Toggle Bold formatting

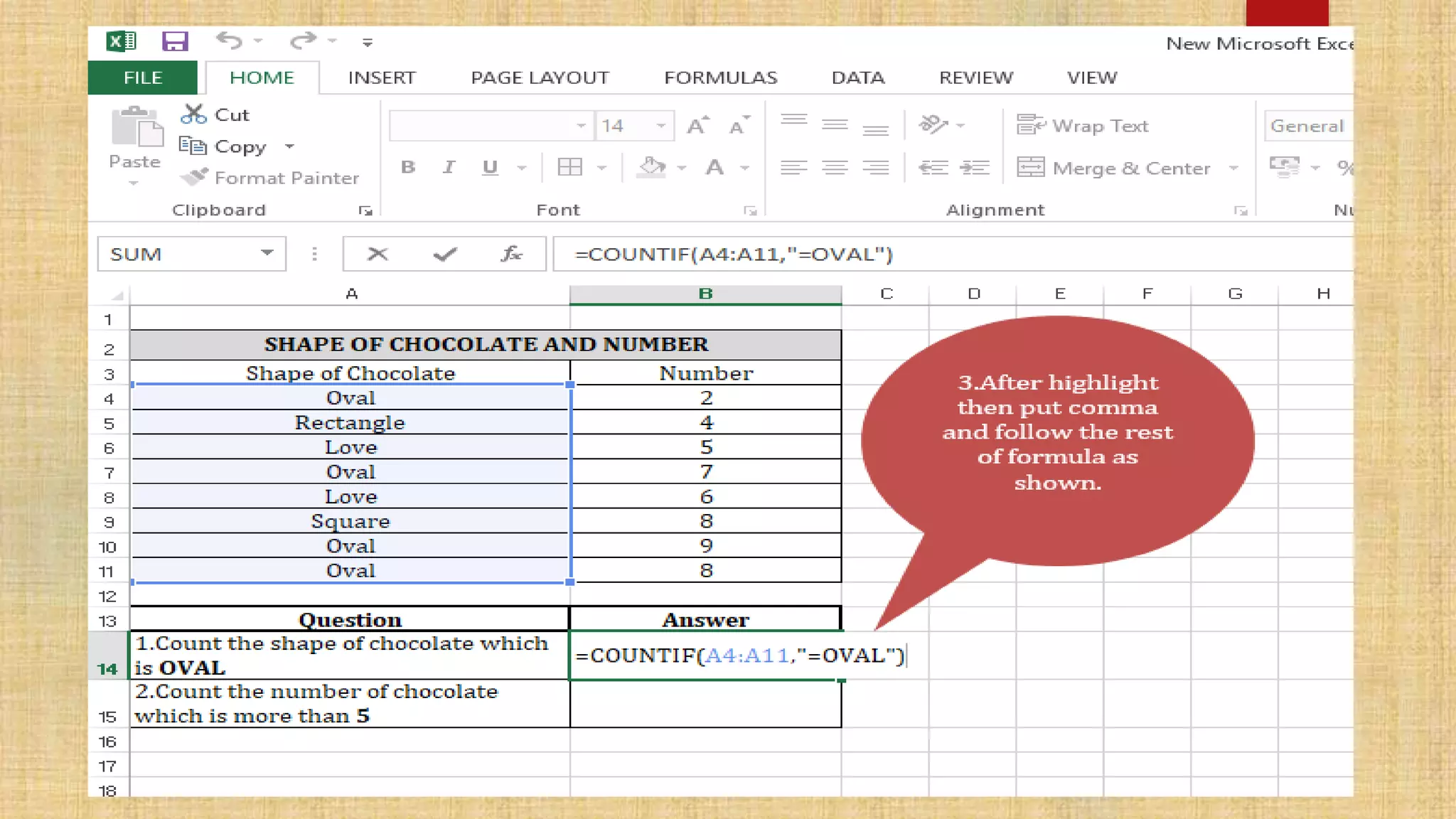(408, 168)
